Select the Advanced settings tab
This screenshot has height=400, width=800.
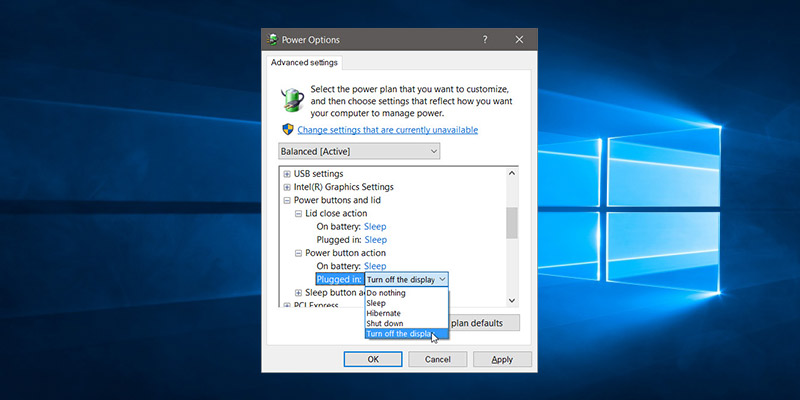click(x=305, y=63)
